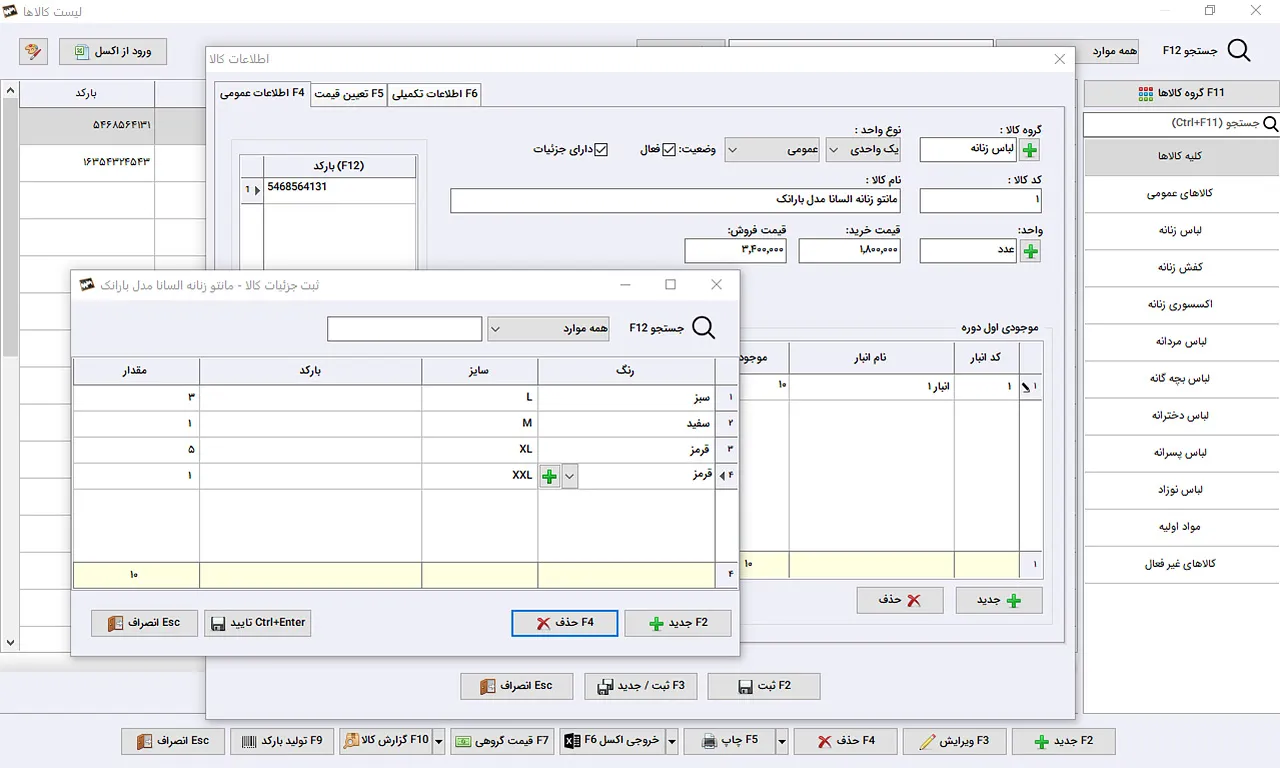Click the نام کالا product name field
This screenshot has height=768, width=1280.
click(x=677, y=200)
